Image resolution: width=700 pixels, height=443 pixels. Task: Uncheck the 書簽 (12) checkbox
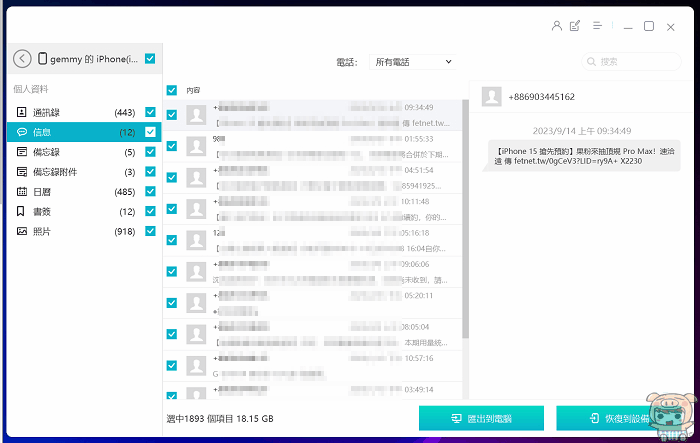[150, 211]
